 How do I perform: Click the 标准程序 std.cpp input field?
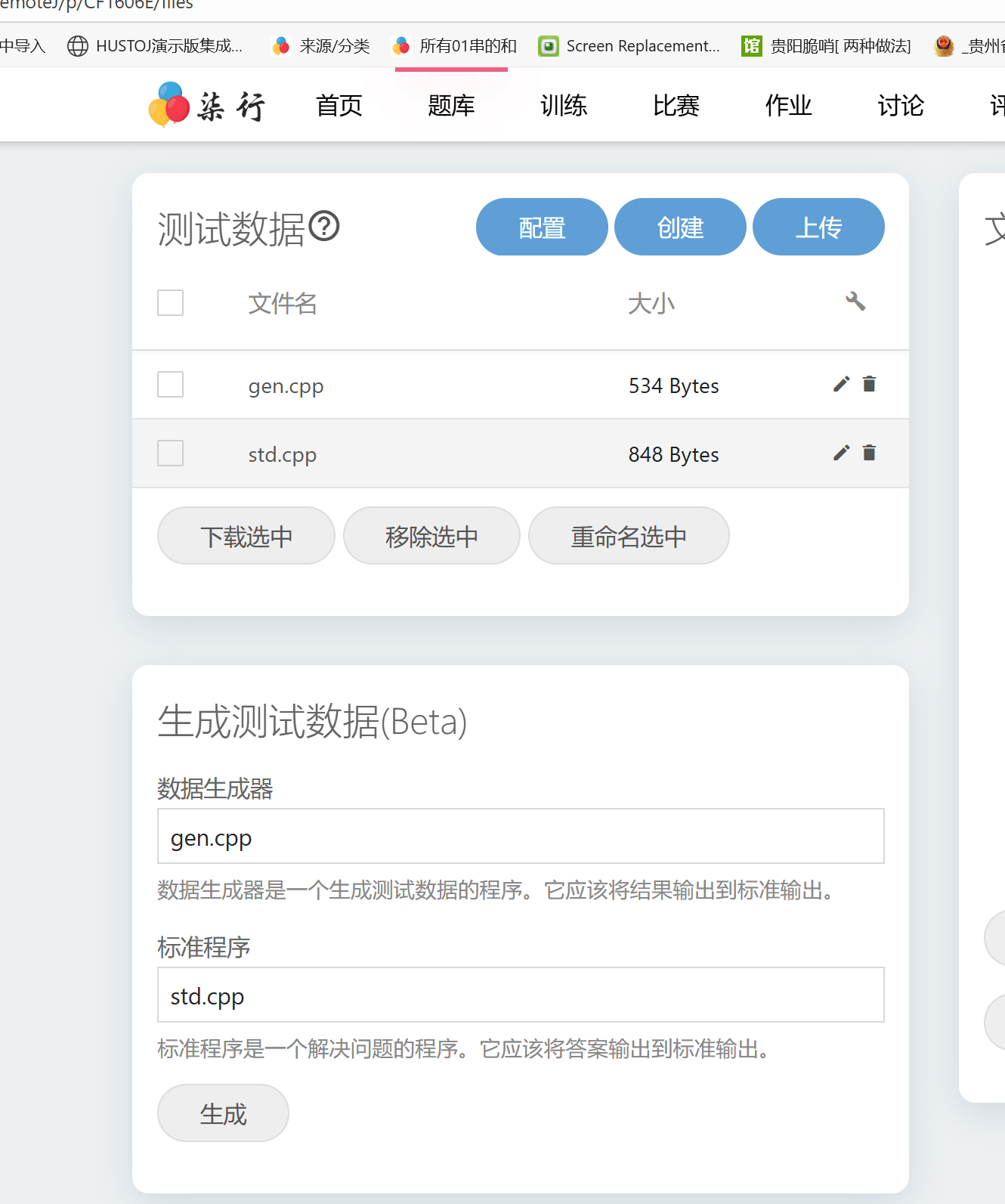click(x=521, y=995)
